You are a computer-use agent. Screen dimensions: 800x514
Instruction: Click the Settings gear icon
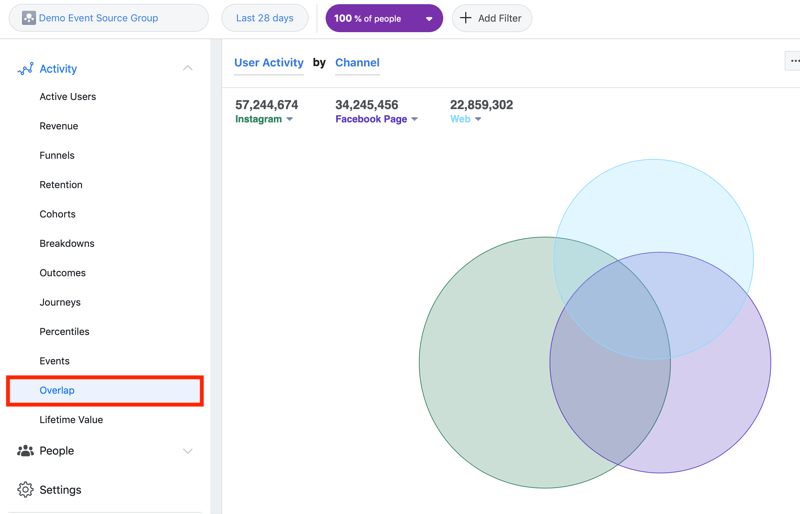point(26,489)
